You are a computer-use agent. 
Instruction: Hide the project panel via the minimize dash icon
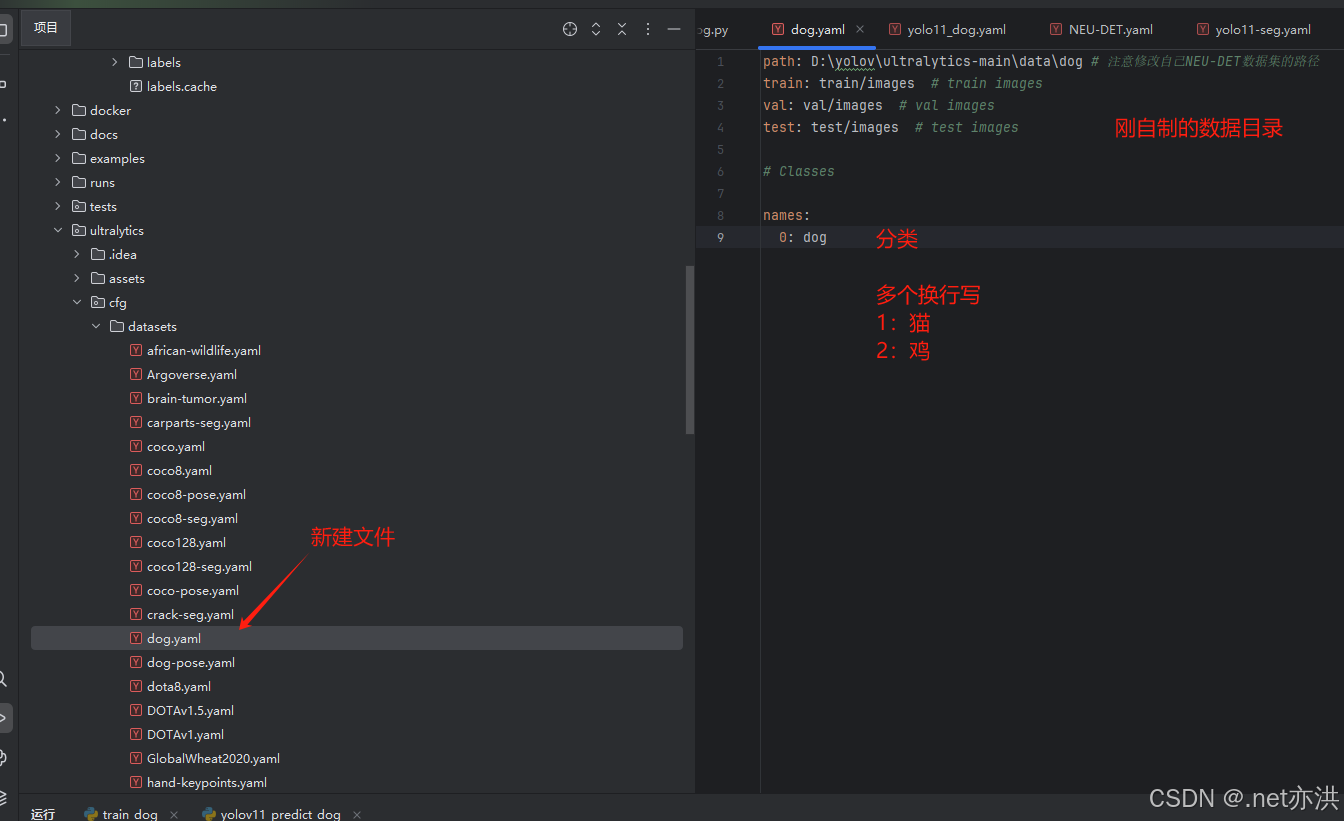coord(673,29)
